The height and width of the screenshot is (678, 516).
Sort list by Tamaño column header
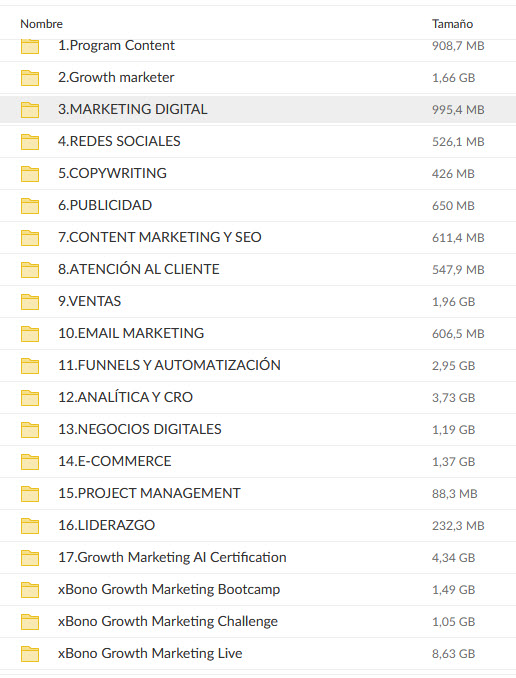452,24
